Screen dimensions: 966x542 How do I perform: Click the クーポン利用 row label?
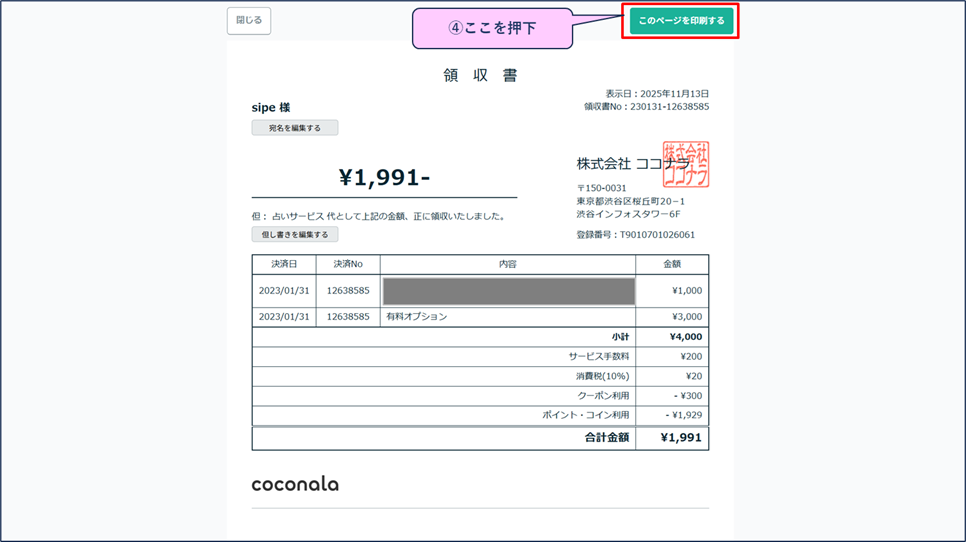click(x=603, y=396)
